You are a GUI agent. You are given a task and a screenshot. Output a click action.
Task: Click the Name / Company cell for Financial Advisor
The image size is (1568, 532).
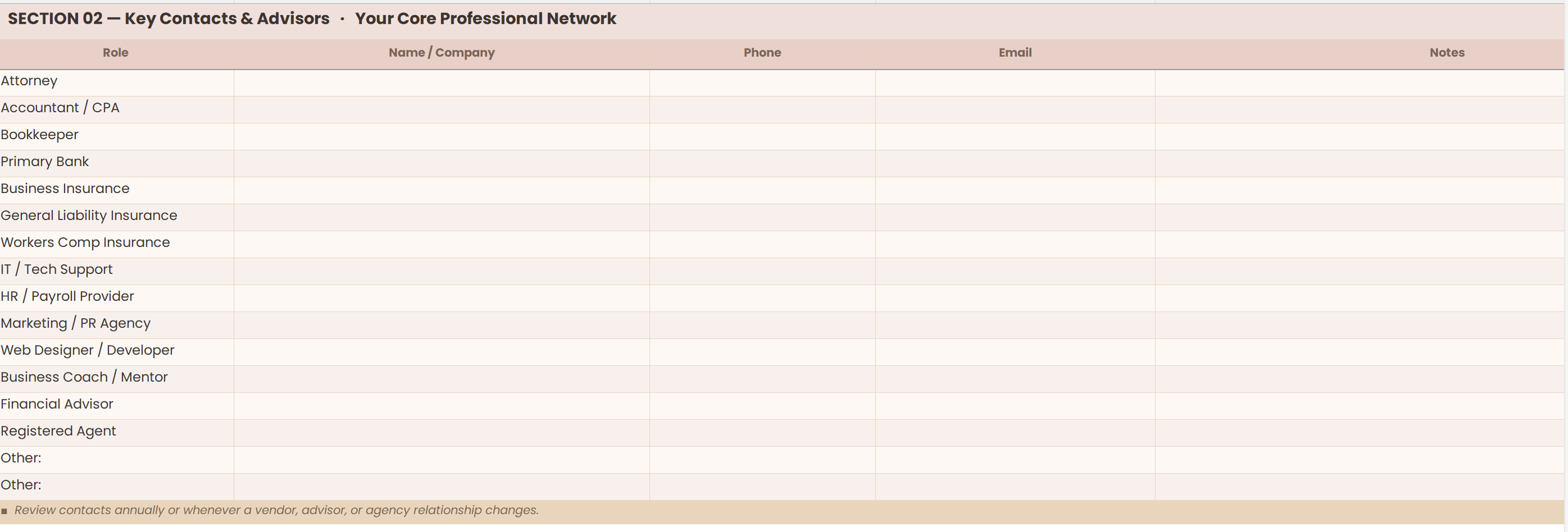click(x=442, y=406)
